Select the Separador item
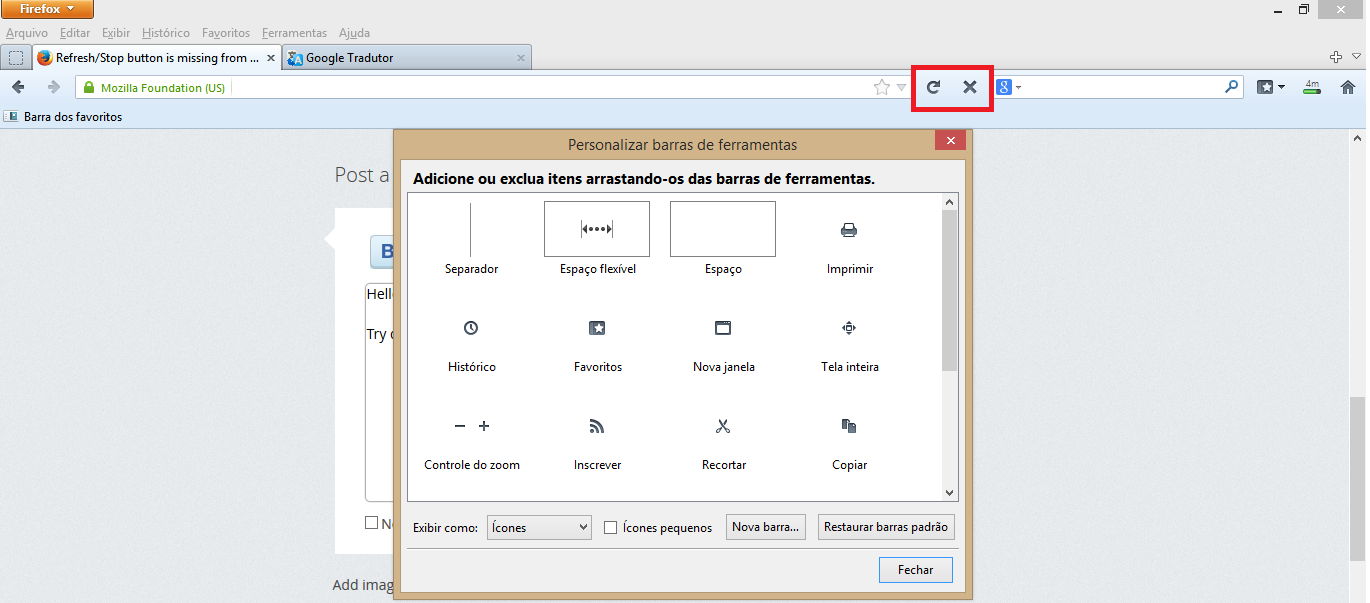This screenshot has width=1370, height=603. [x=471, y=239]
